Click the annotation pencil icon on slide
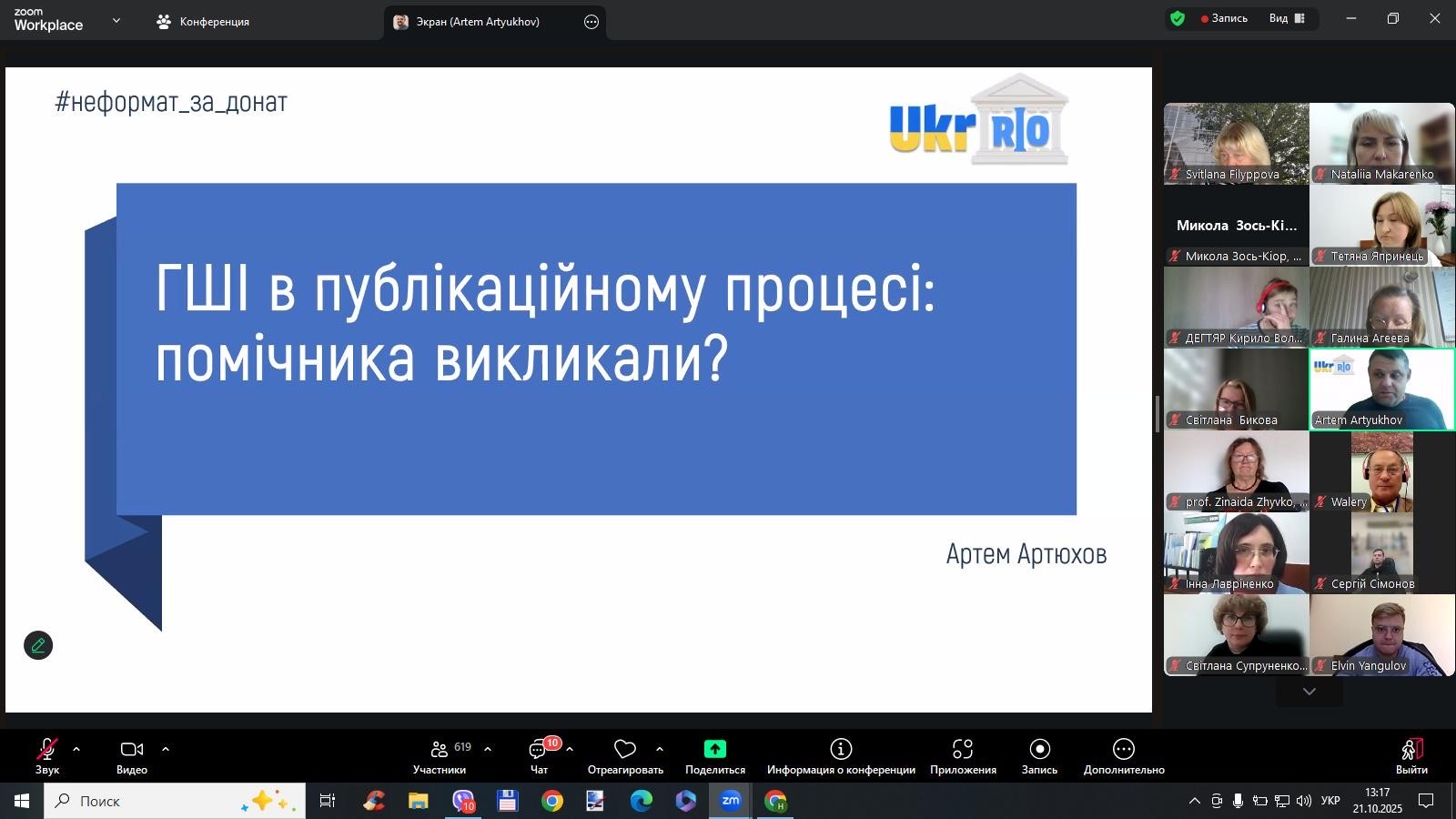This screenshot has width=1456, height=819. click(x=38, y=645)
